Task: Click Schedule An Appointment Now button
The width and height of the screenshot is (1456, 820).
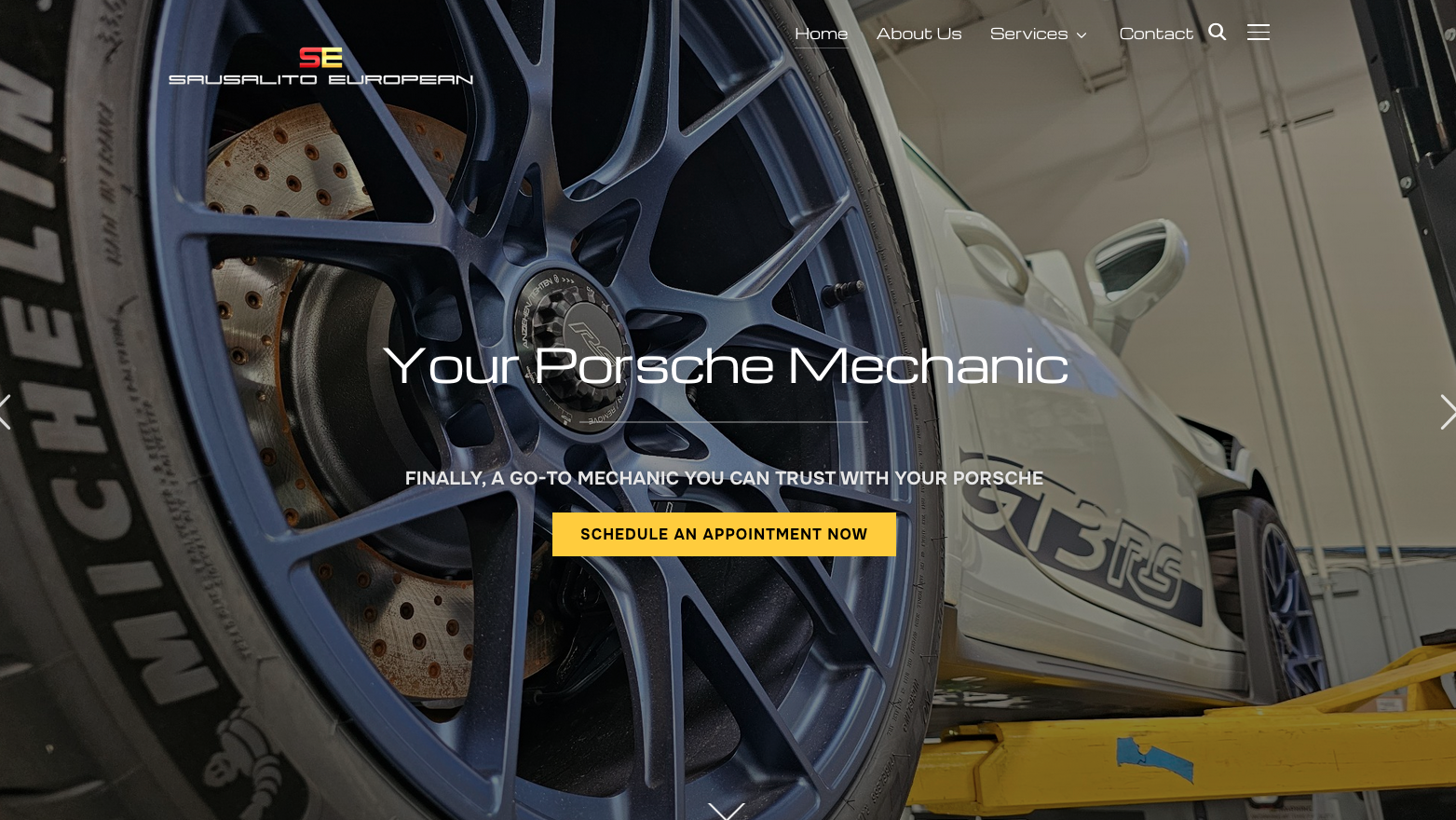Action: tap(724, 534)
